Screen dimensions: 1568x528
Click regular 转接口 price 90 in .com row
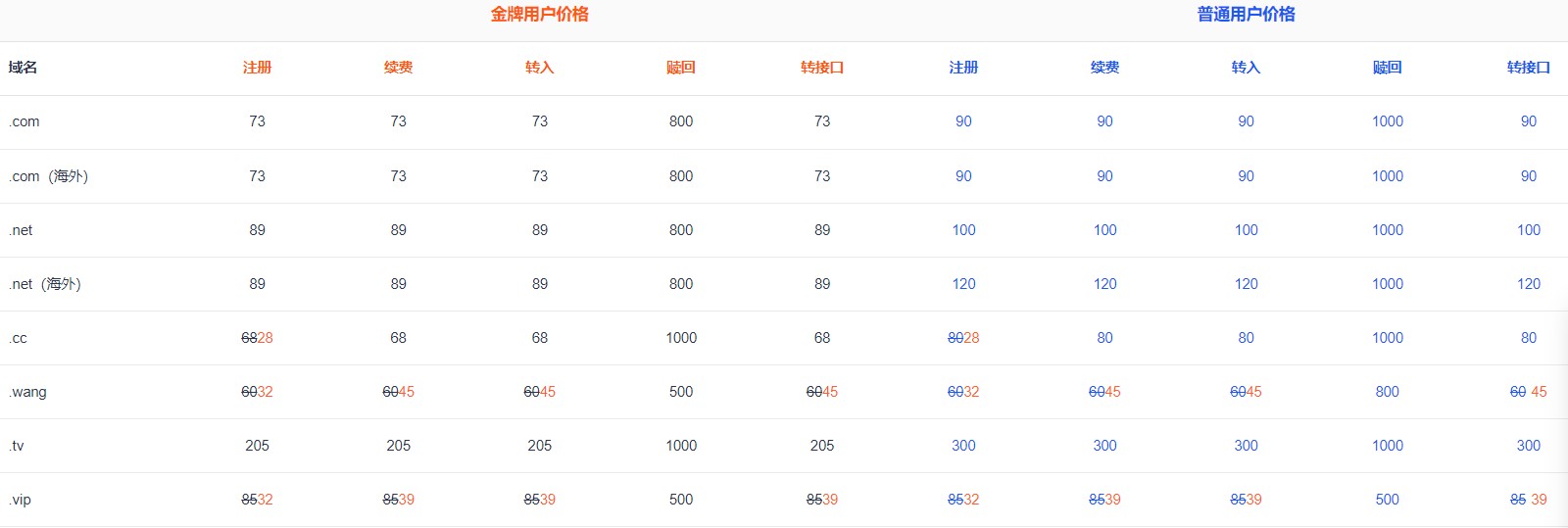1528,121
